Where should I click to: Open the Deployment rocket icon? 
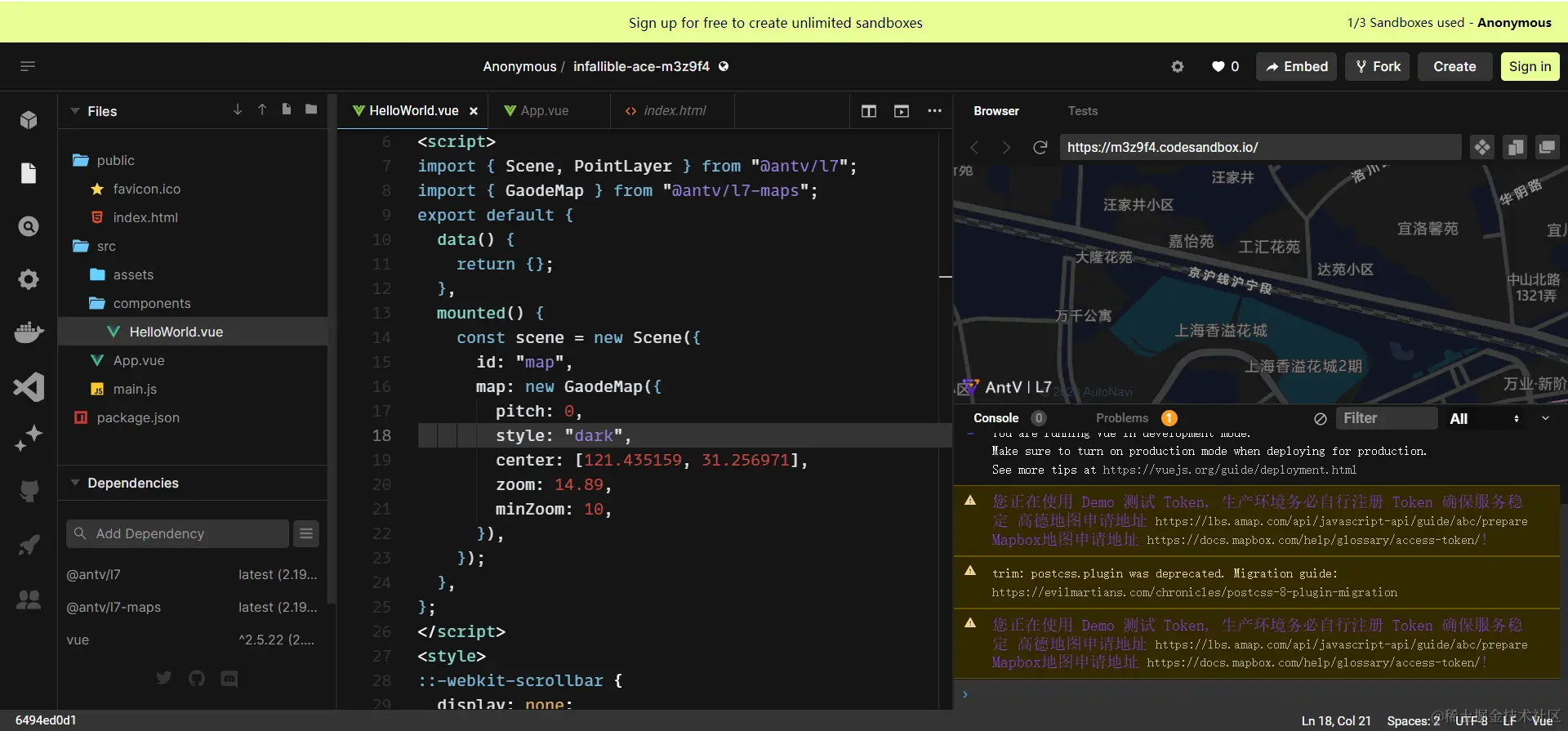coord(29,545)
